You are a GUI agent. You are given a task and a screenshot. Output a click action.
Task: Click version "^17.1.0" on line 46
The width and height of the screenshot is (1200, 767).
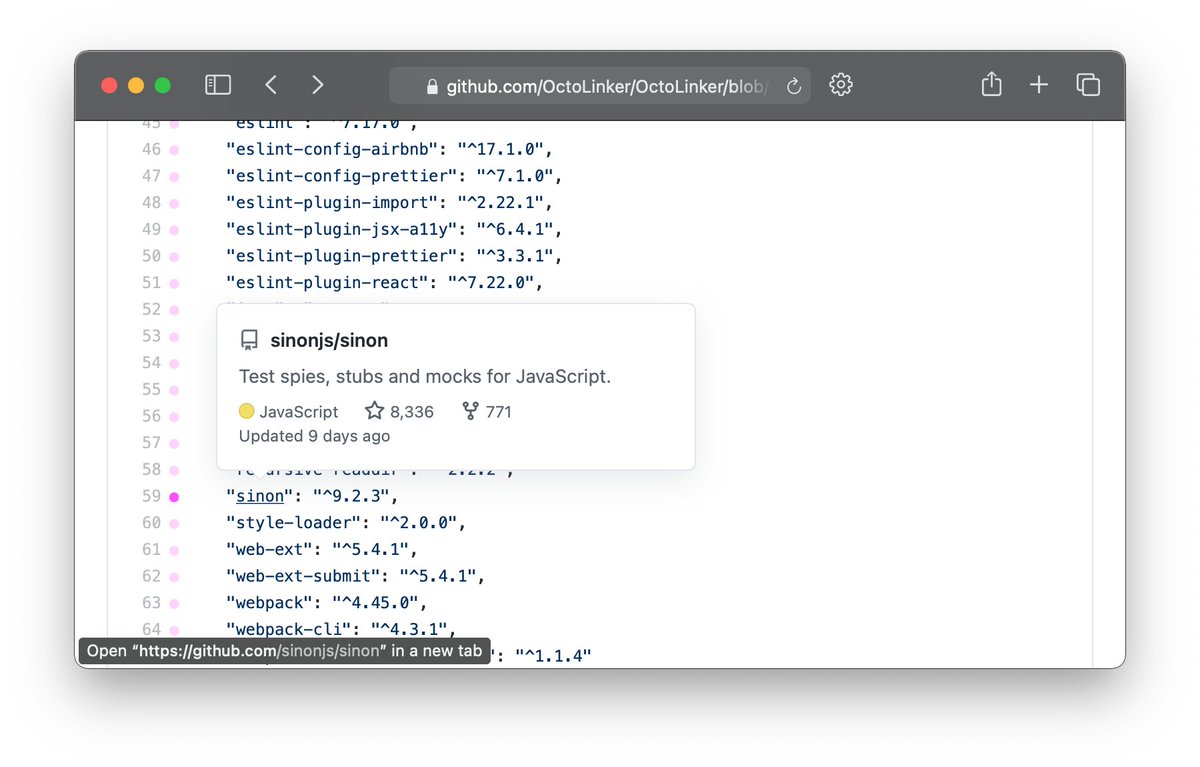point(500,149)
